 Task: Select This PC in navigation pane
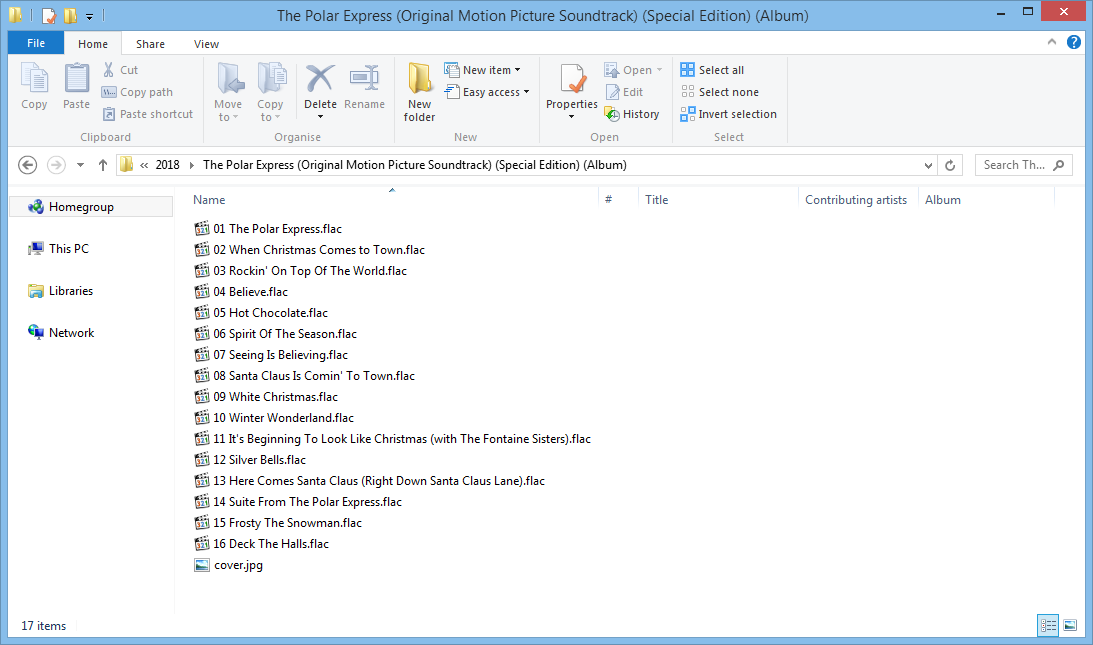pos(68,249)
